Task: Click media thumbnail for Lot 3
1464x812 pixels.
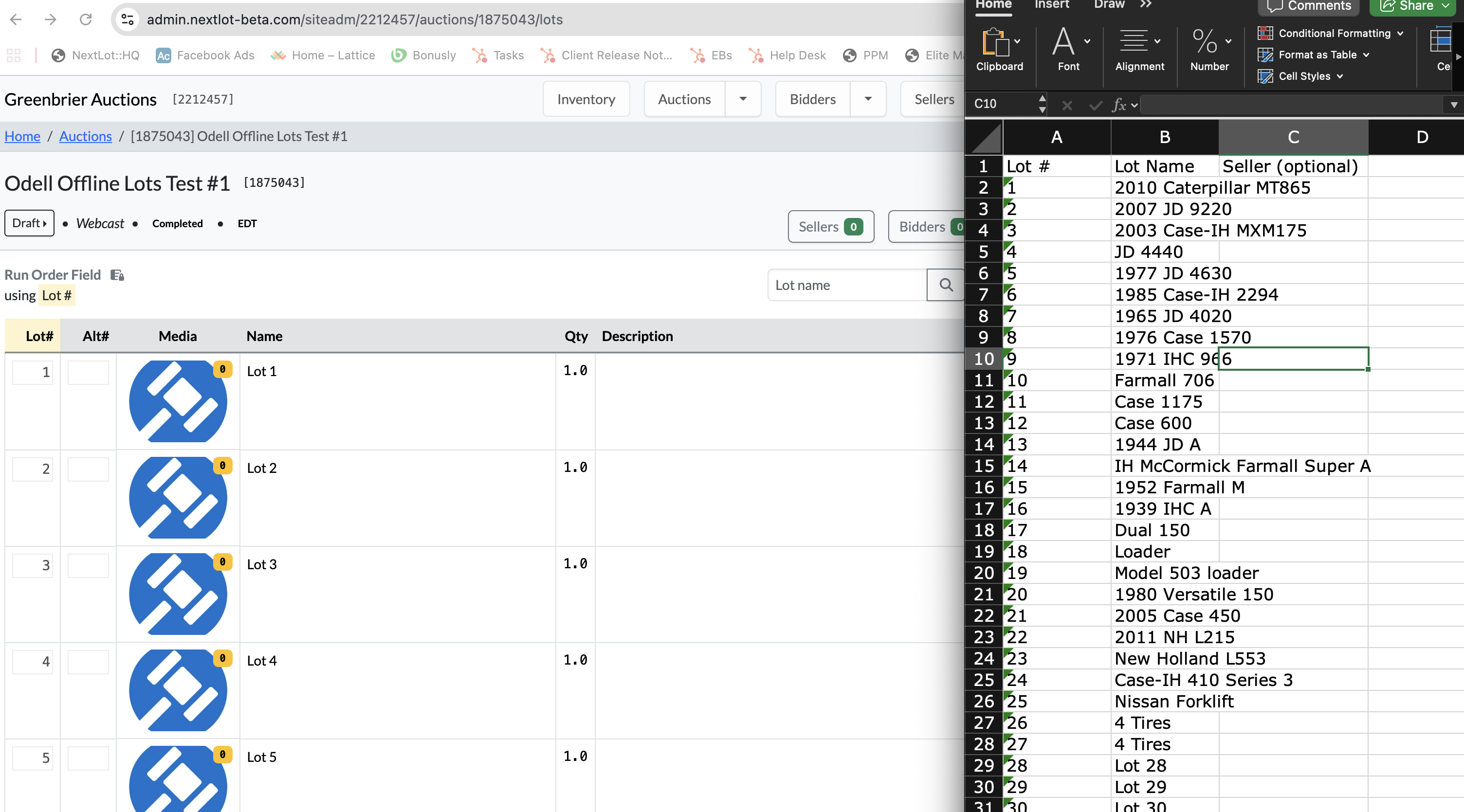Action: point(178,594)
